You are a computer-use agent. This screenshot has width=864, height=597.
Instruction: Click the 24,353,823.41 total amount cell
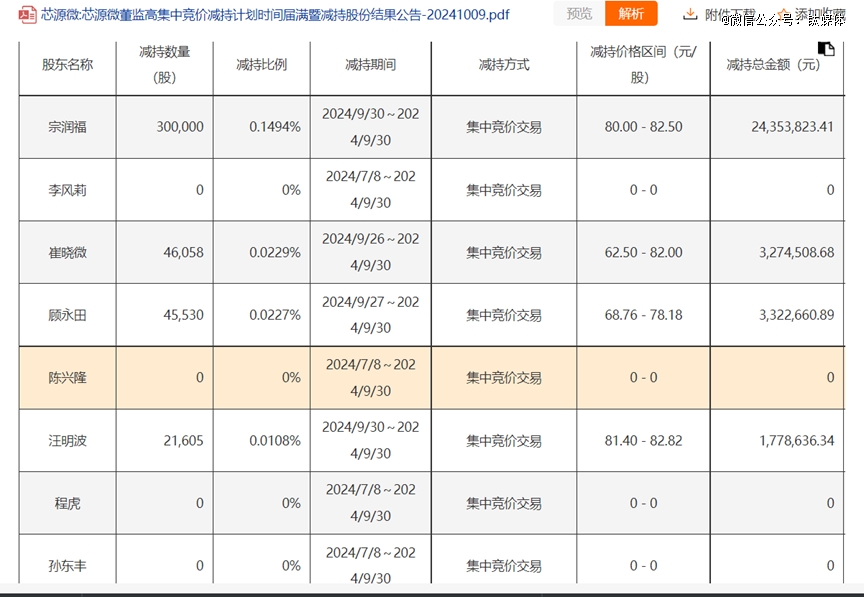[x=777, y=127]
